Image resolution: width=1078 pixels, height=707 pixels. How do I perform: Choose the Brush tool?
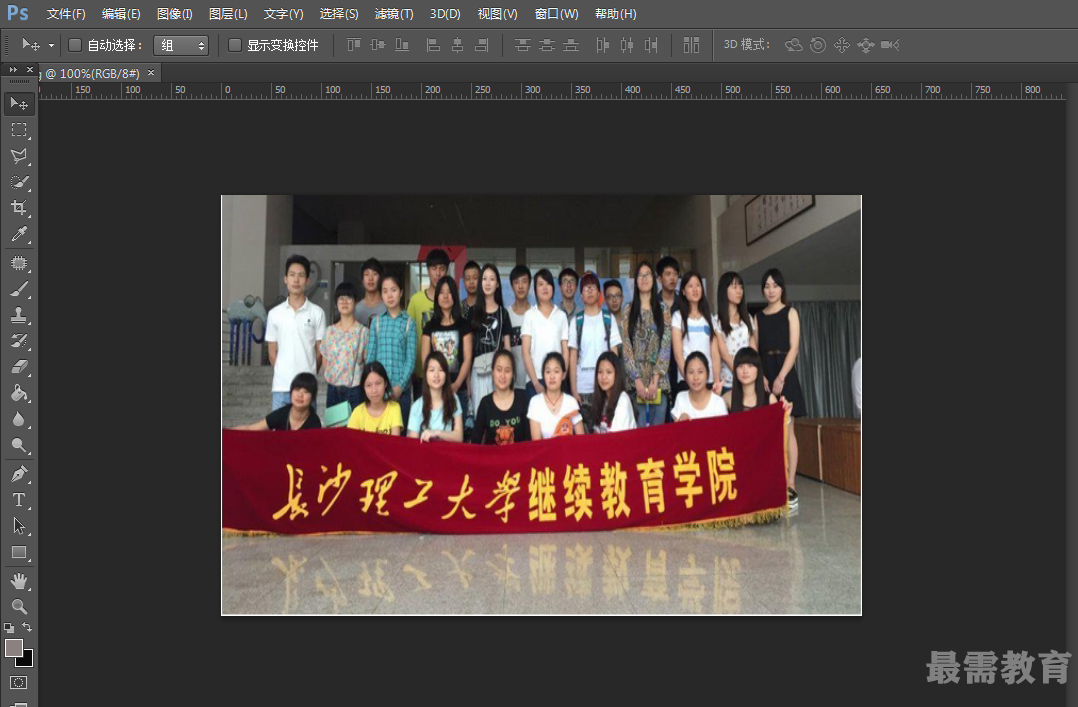pyautogui.click(x=19, y=290)
